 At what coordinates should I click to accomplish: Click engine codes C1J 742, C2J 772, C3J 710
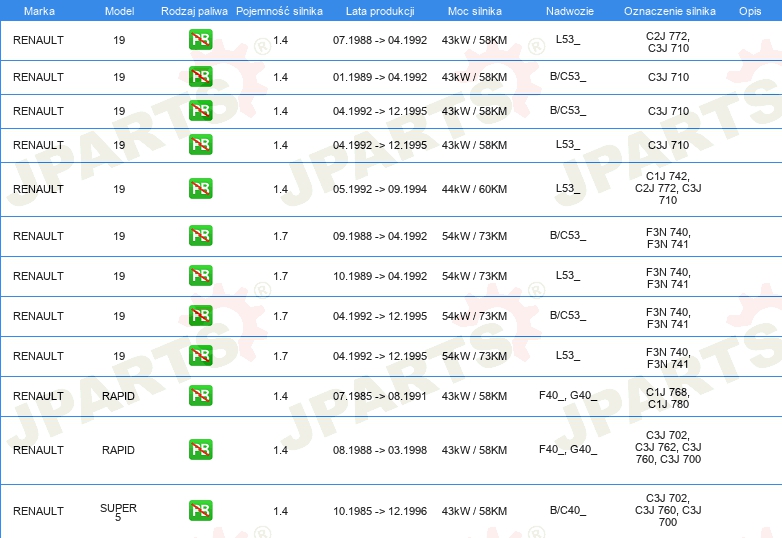(668, 188)
